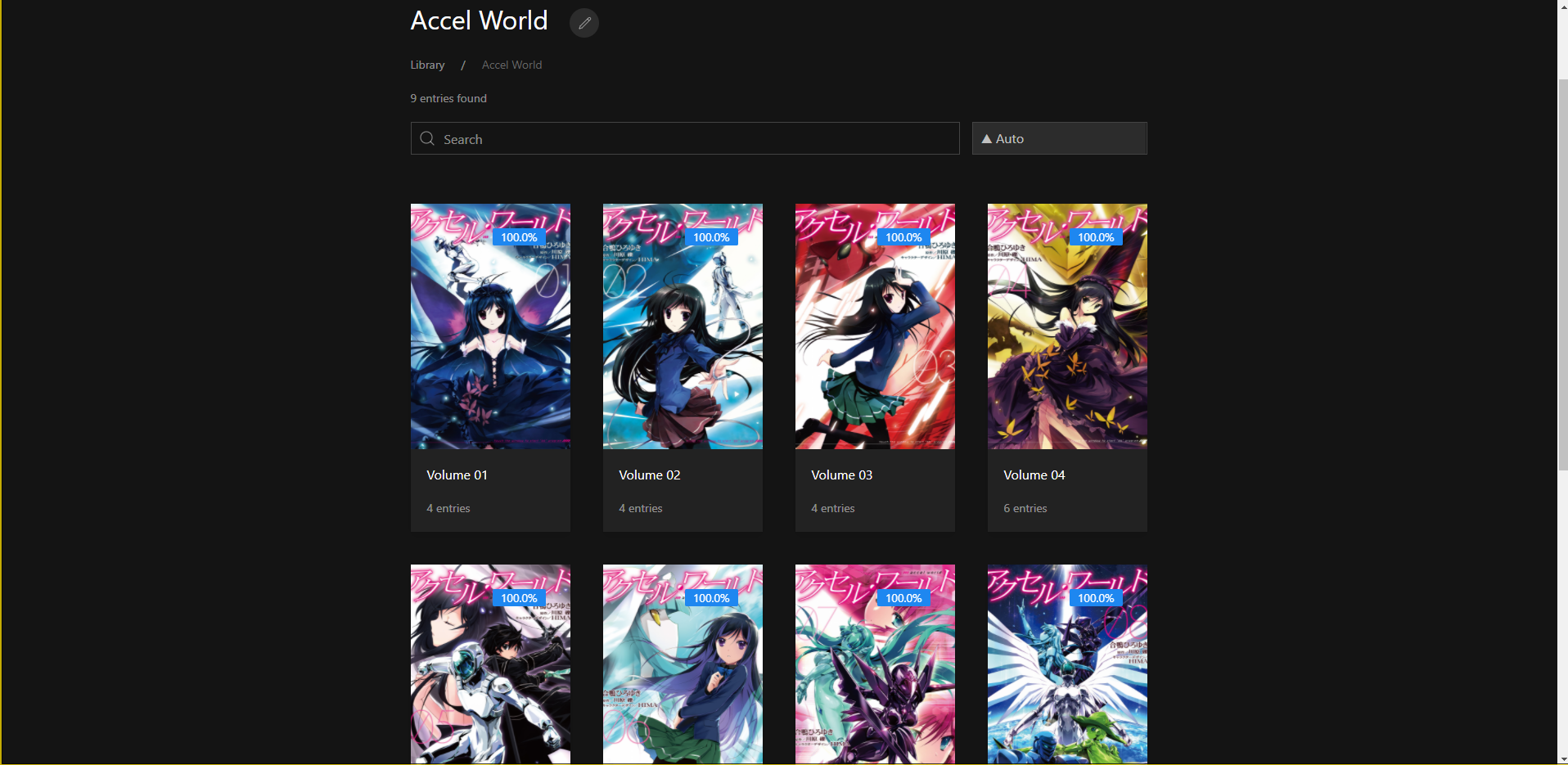The width and height of the screenshot is (1568, 765).
Task: Click the "Volume 01" title text
Action: (457, 475)
